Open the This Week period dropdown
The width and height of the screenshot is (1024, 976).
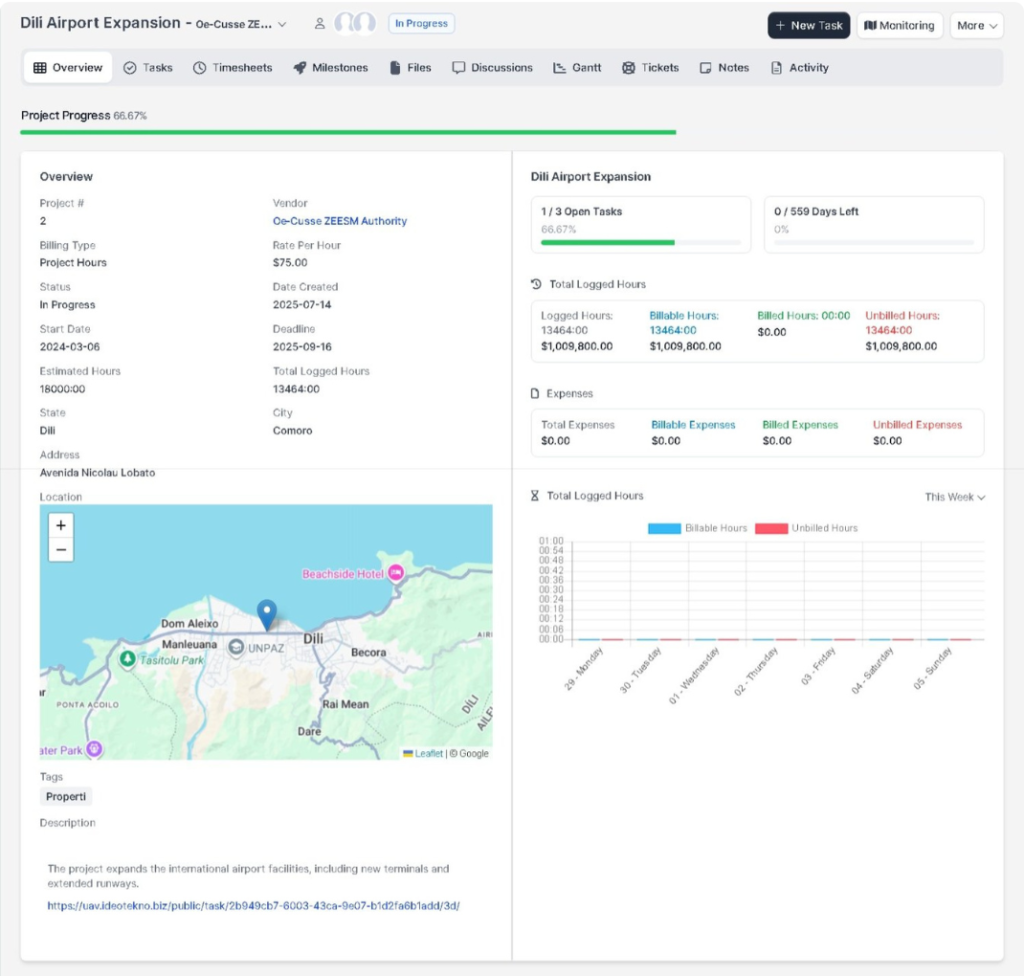954,497
